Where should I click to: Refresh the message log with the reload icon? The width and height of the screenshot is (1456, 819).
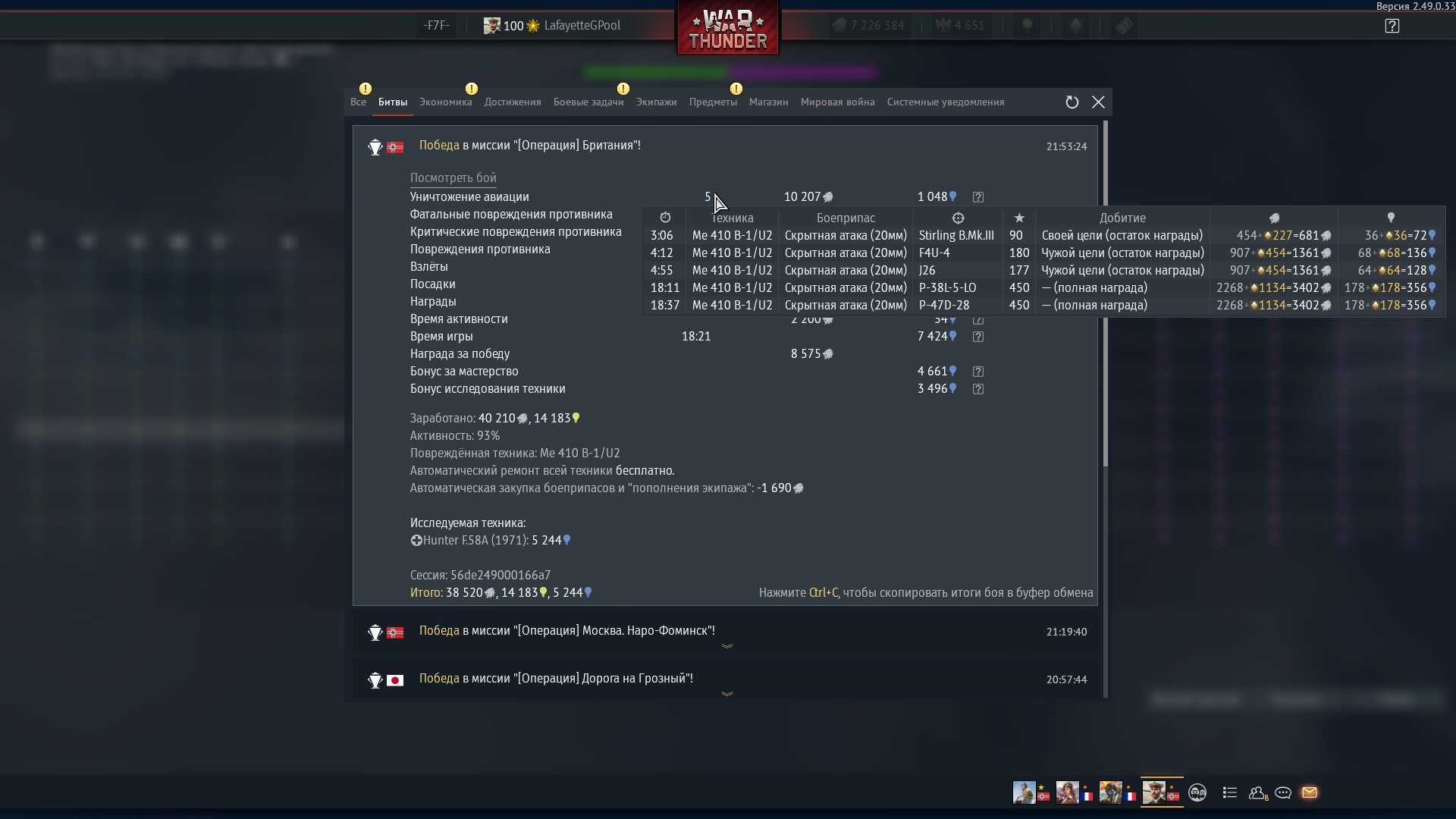pyautogui.click(x=1072, y=102)
